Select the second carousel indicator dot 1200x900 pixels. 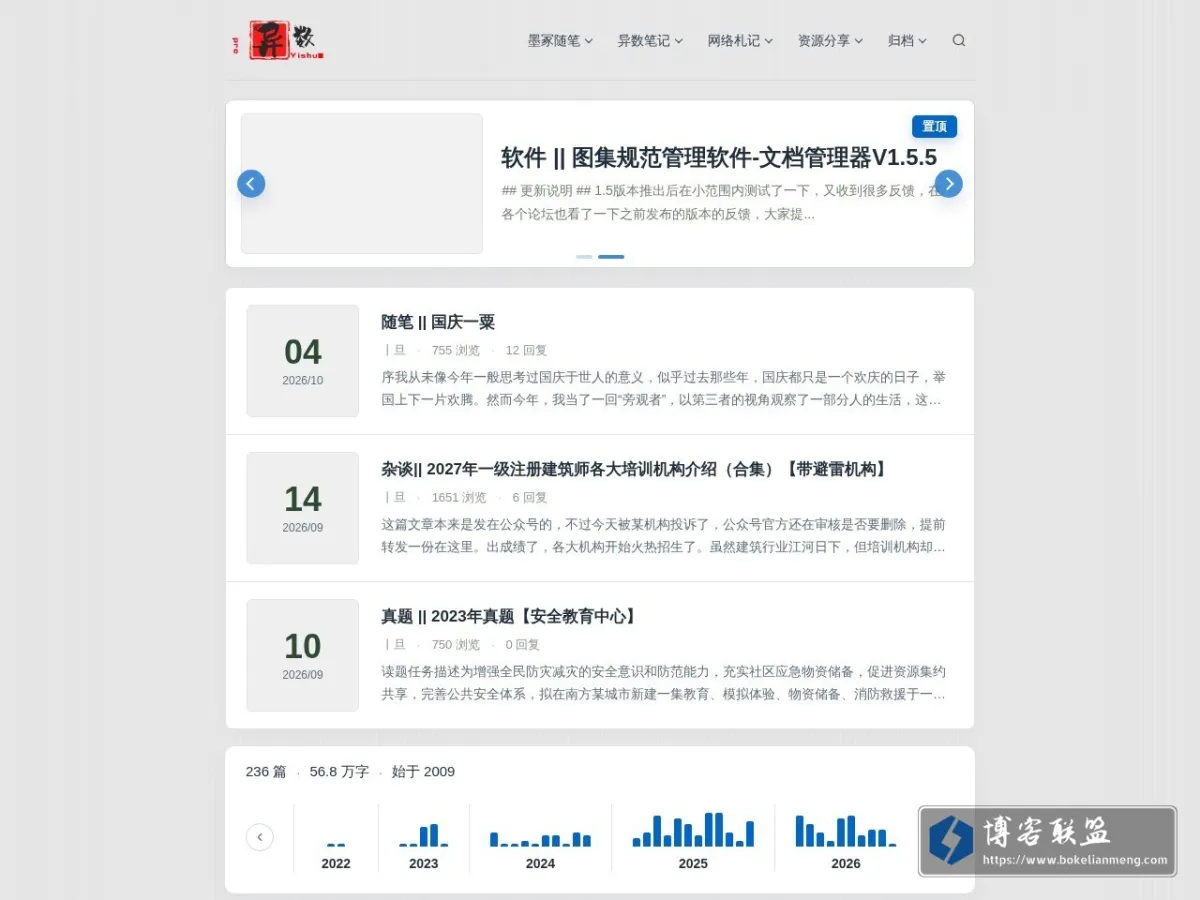[611, 257]
